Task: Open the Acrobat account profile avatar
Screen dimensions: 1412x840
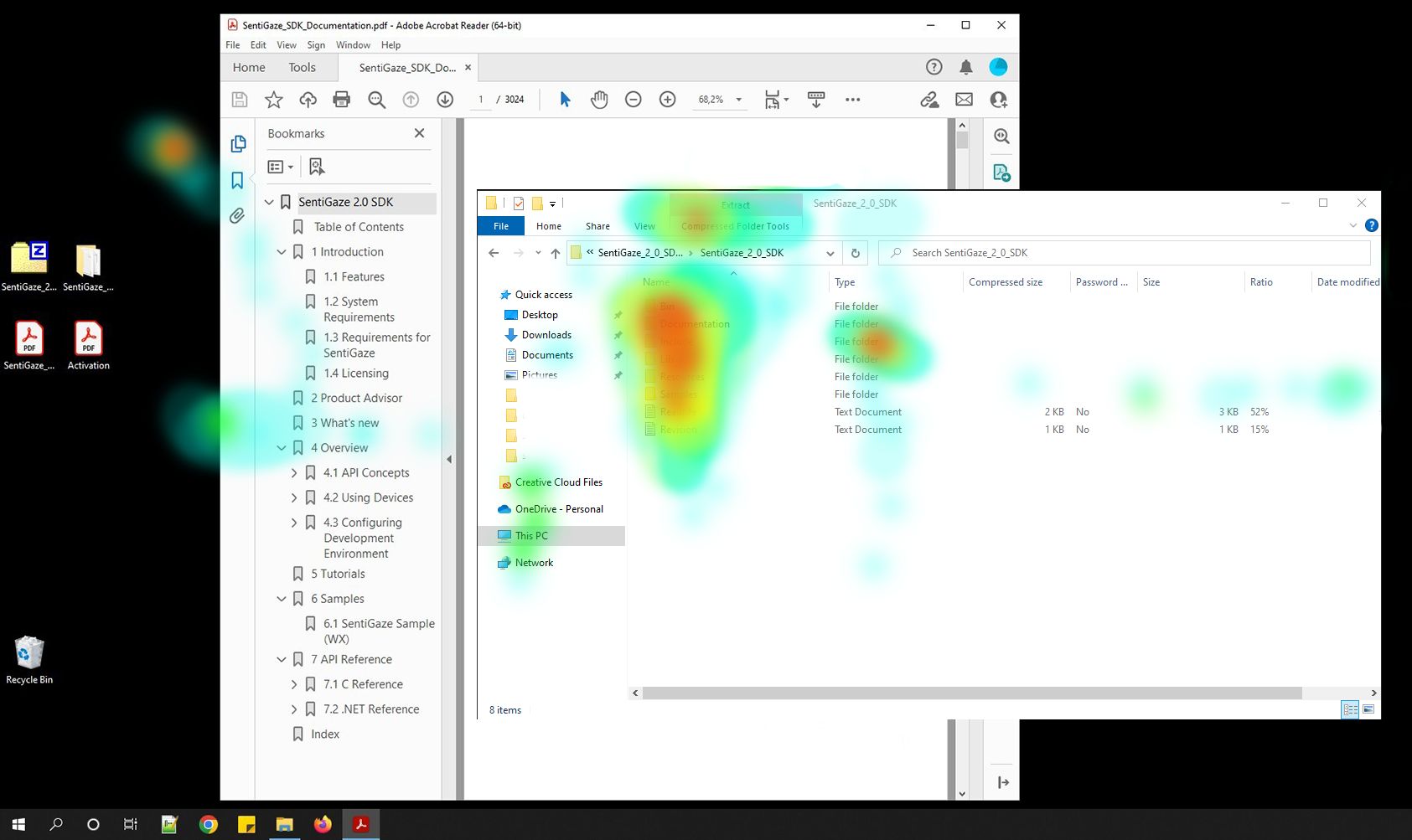Action: [x=998, y=67]
